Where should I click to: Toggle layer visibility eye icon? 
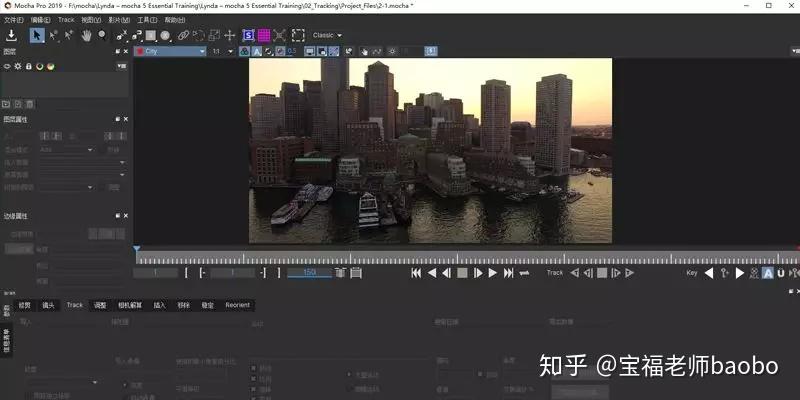point(7,66)
